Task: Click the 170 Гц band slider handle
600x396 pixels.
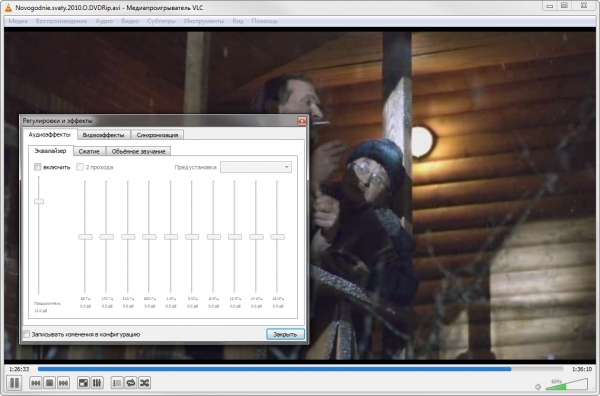Action: click(x=106, y=237)
